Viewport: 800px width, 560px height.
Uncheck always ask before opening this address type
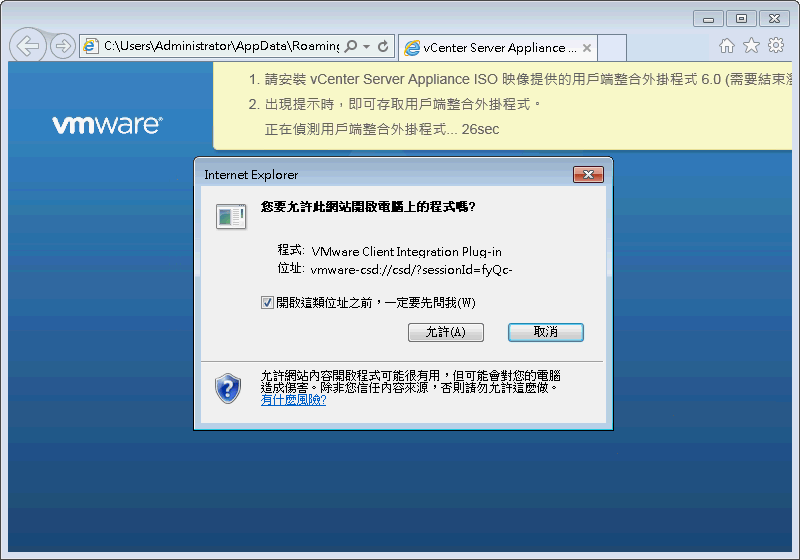(x=267, y=303)
